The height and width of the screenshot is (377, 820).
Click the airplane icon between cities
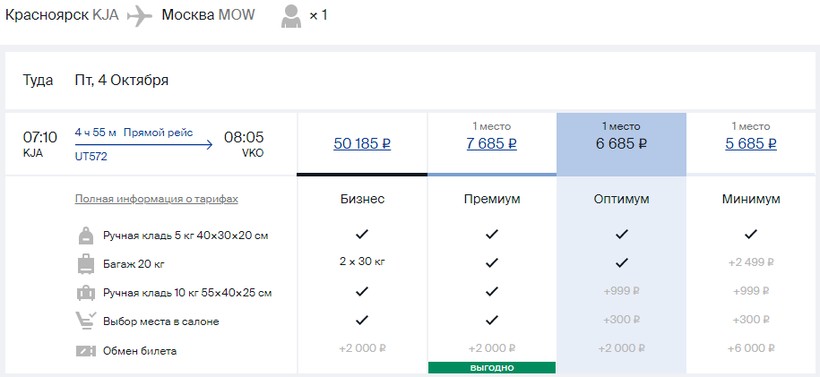click(139, 16)
